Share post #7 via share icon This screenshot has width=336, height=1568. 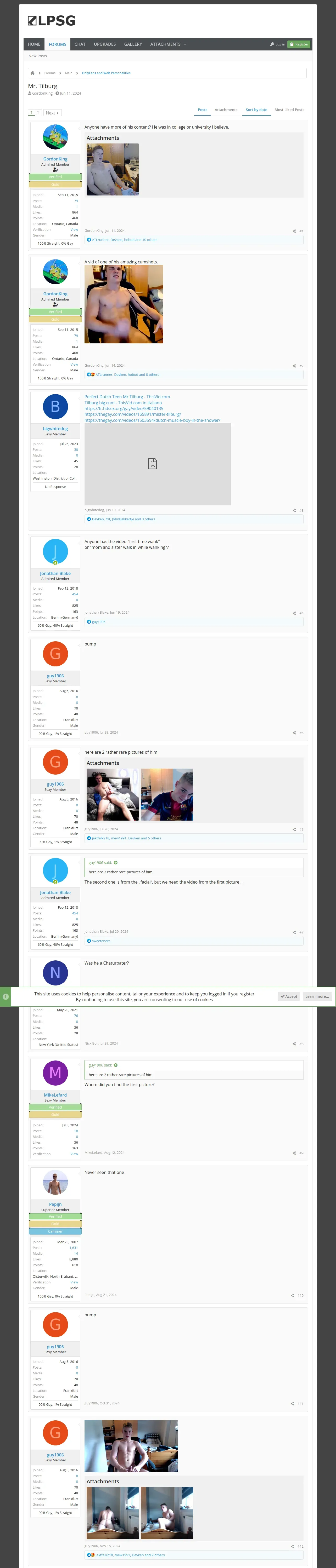click(x=294, y=932)
